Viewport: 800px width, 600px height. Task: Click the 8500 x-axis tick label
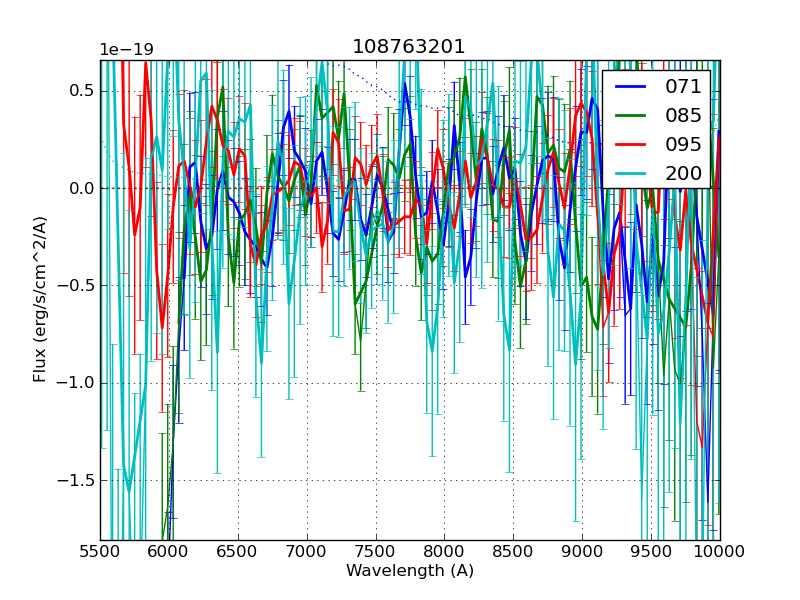pos(513,552)
